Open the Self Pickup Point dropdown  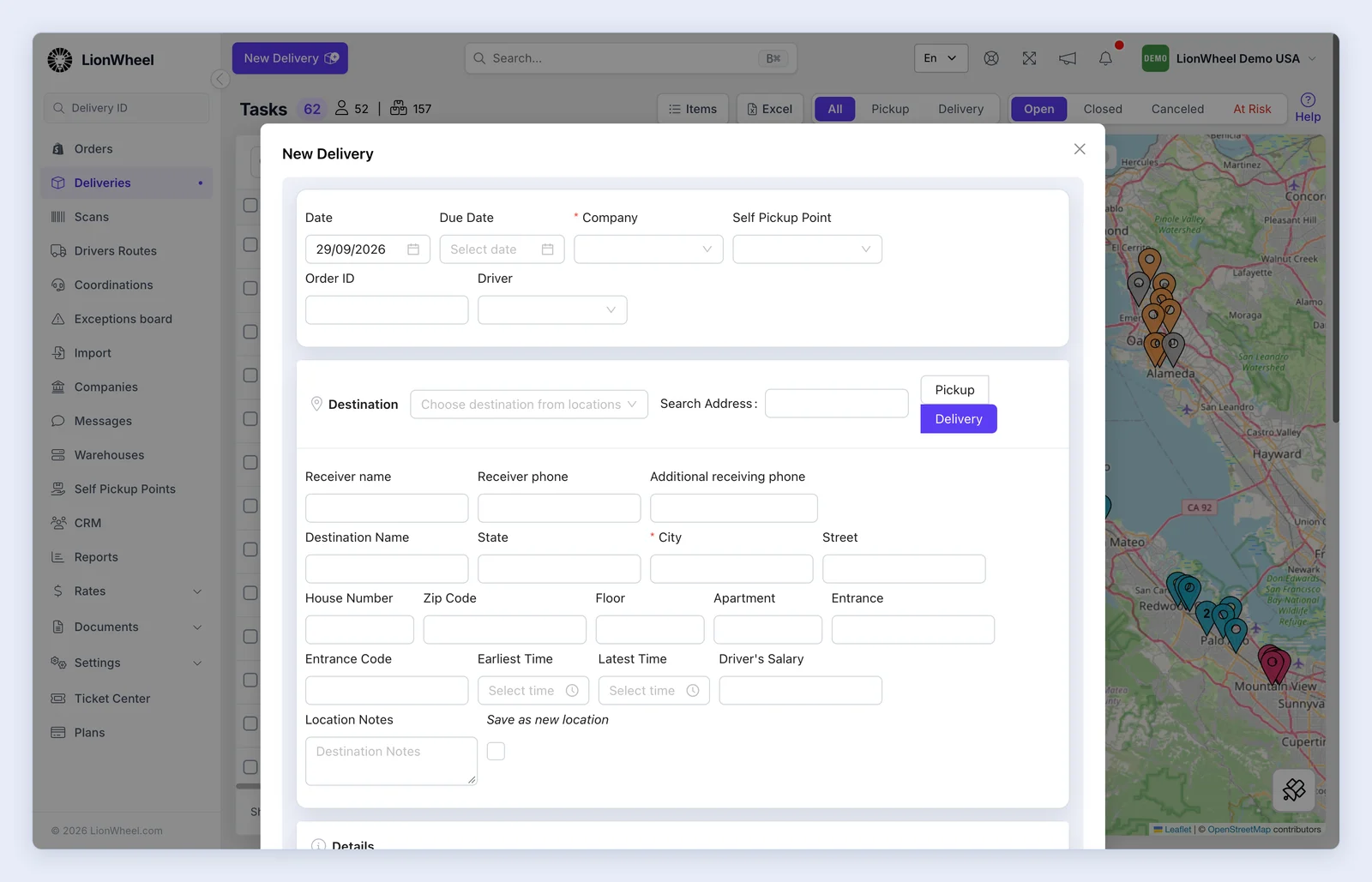tap(807, 249)
